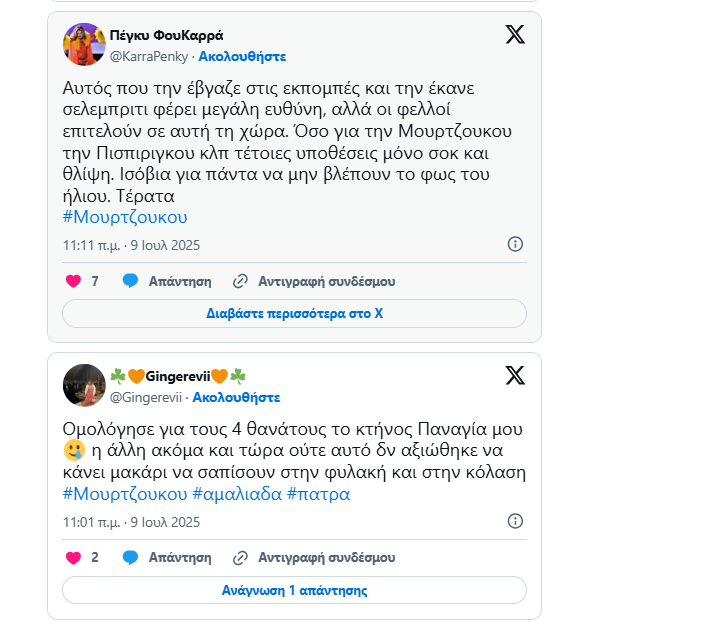Open #πατρα hashtag link

coord(318,494)
